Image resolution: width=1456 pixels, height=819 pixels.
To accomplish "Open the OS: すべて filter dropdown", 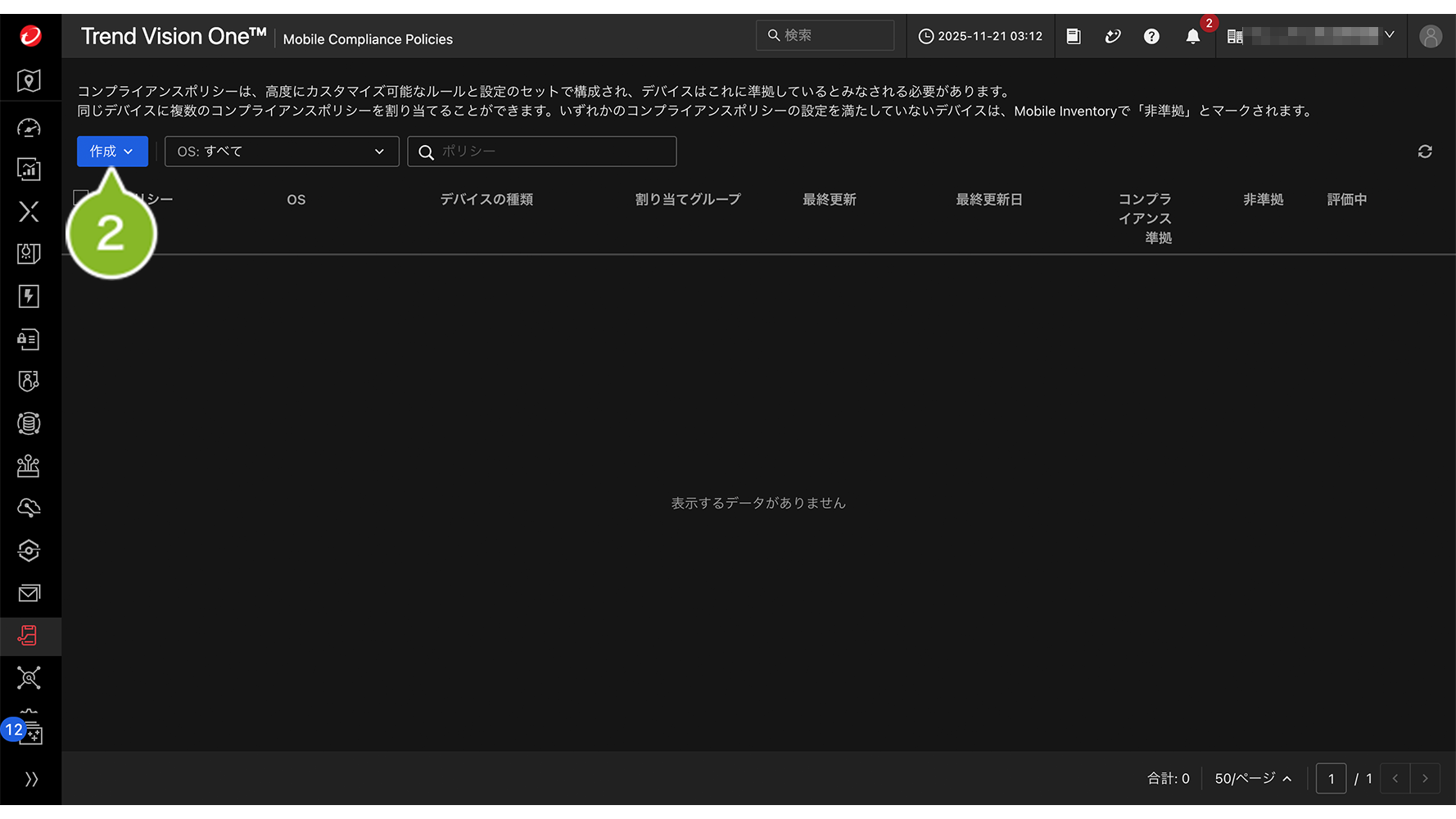I will [281, 152].
